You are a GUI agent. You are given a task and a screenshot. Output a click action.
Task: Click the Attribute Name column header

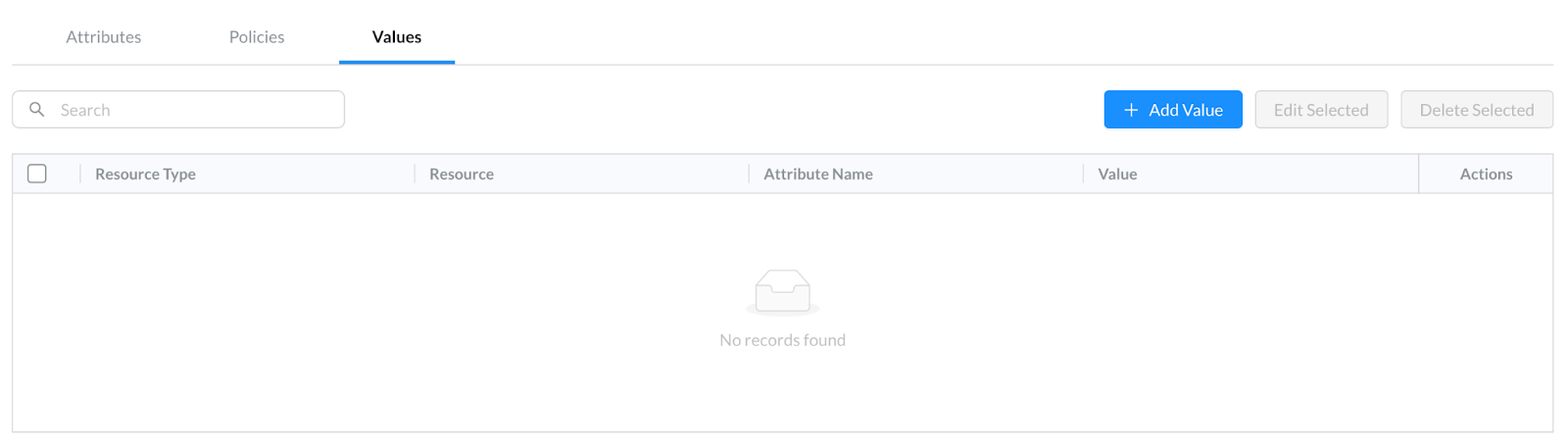(x=818, y=173)
